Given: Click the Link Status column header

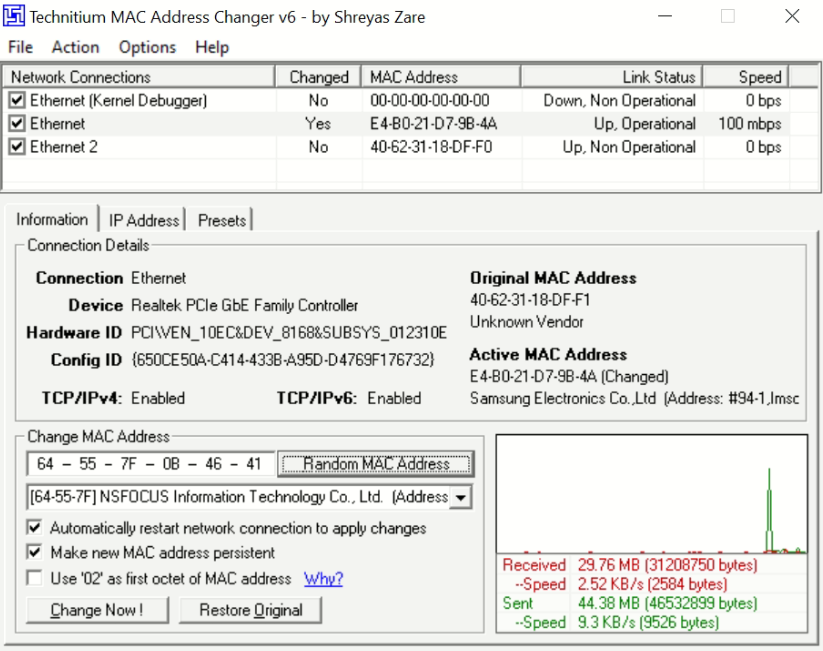Looking at the screenshot, I should coord(612,77).
